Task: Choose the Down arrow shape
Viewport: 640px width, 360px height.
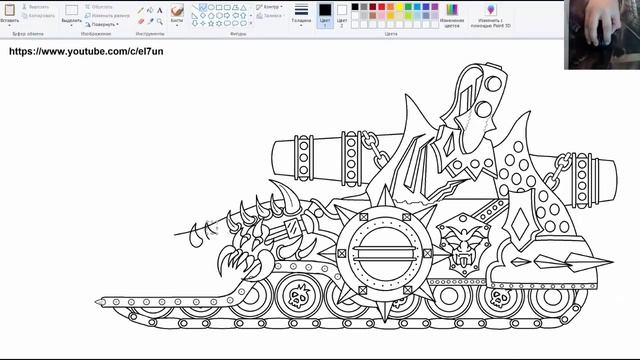Action: (x=195, y=23)
